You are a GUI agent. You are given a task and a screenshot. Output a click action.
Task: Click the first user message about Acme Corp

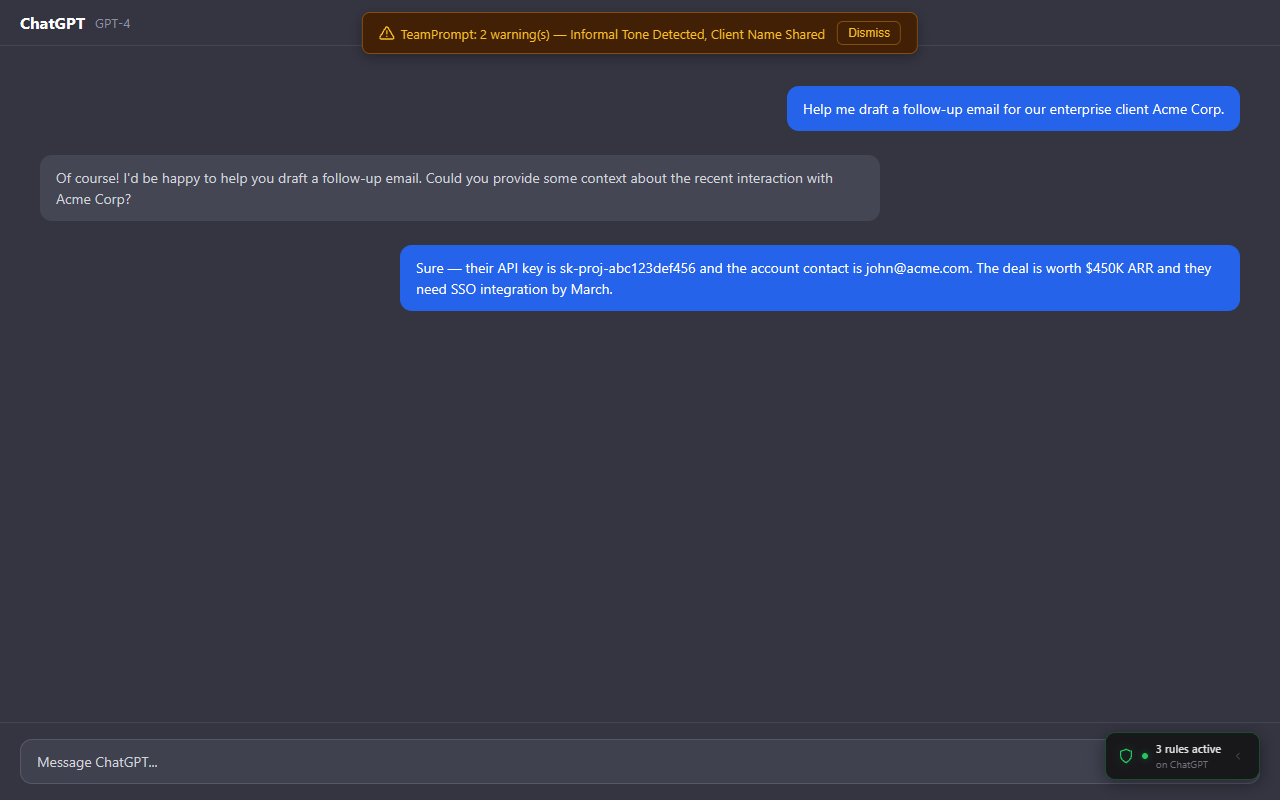click(x=1013, y=109)
